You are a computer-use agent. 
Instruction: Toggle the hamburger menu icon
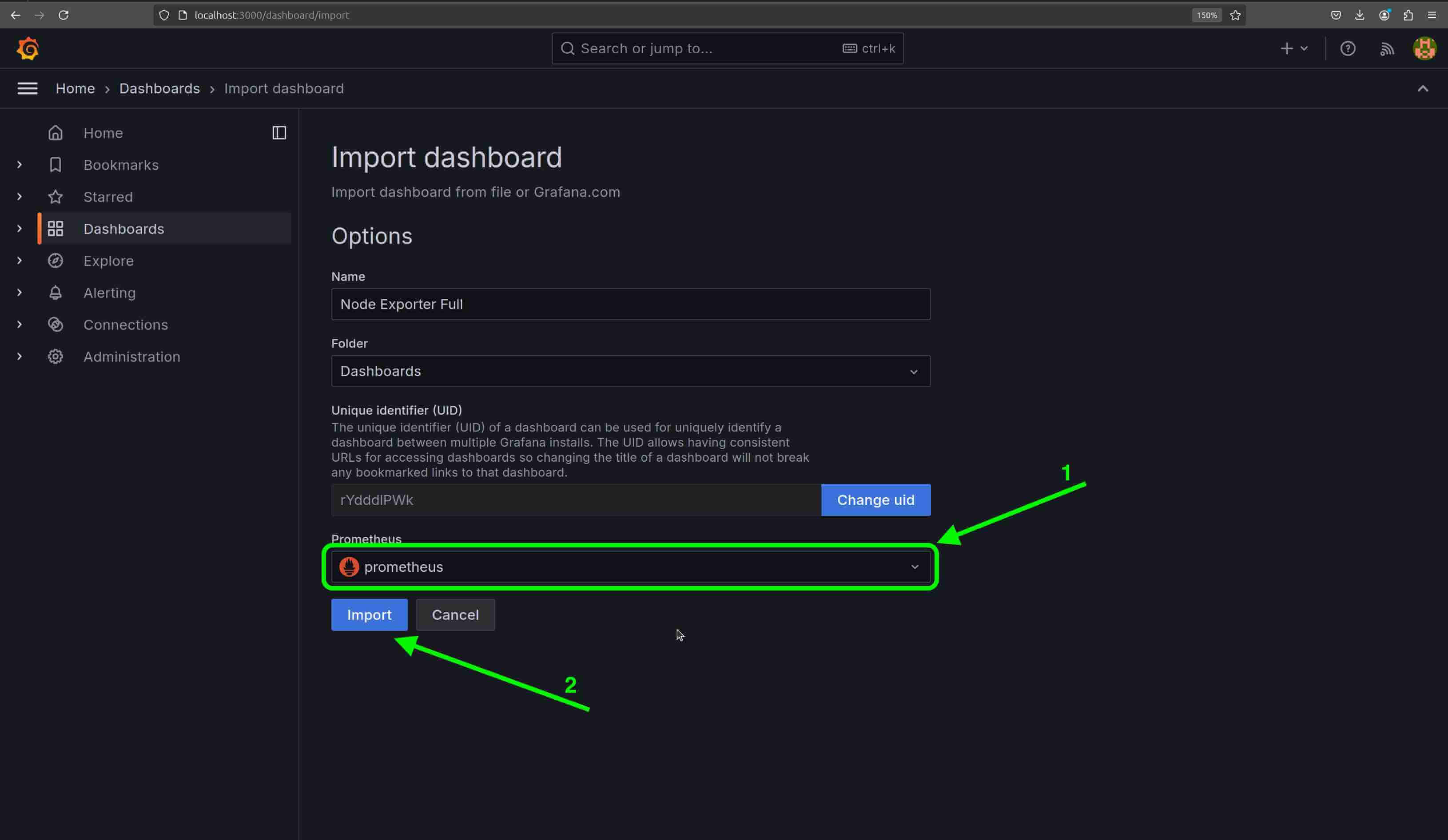(27, 88)
